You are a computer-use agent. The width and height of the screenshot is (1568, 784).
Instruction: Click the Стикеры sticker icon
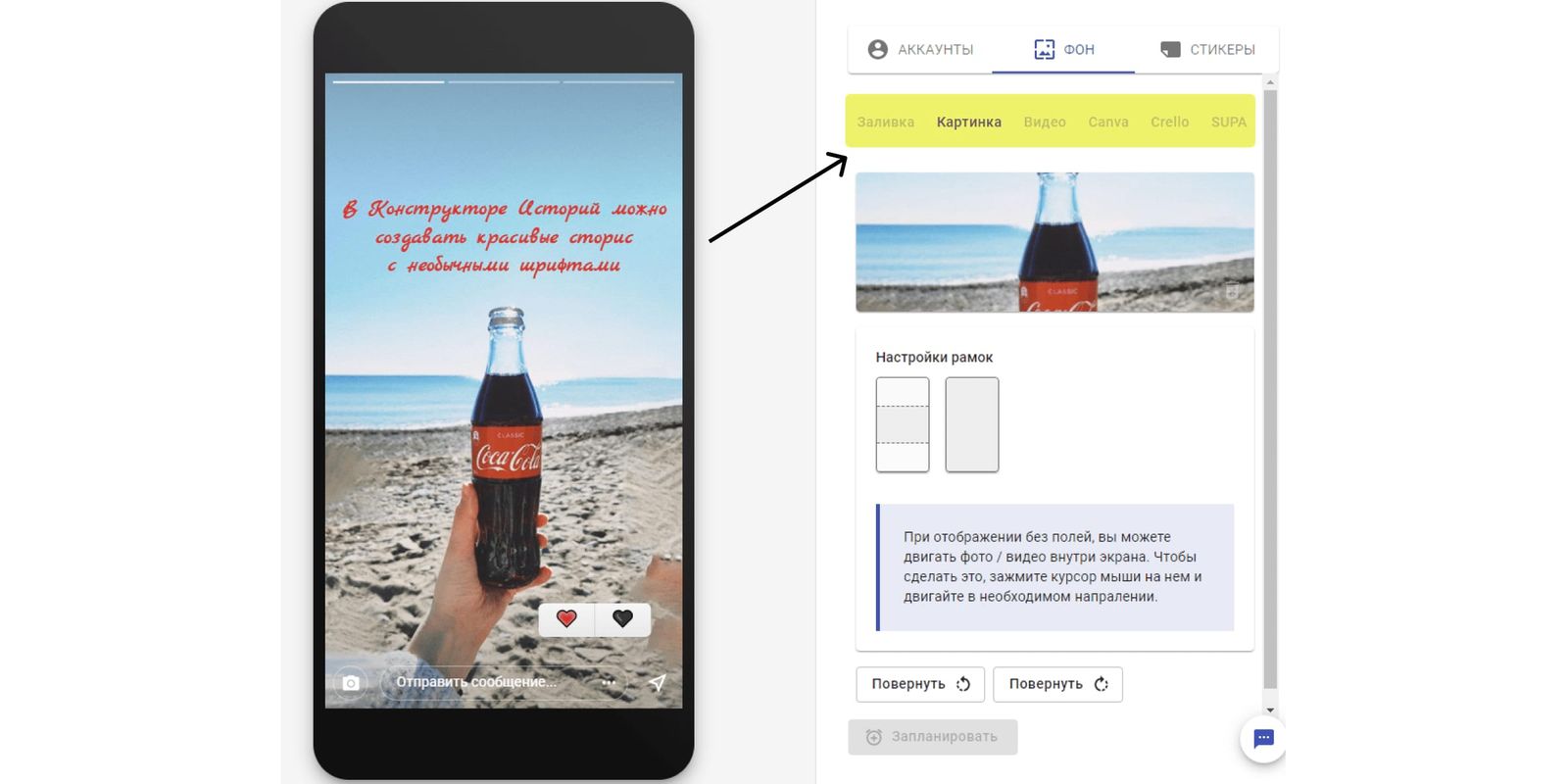coord(1170,49)
